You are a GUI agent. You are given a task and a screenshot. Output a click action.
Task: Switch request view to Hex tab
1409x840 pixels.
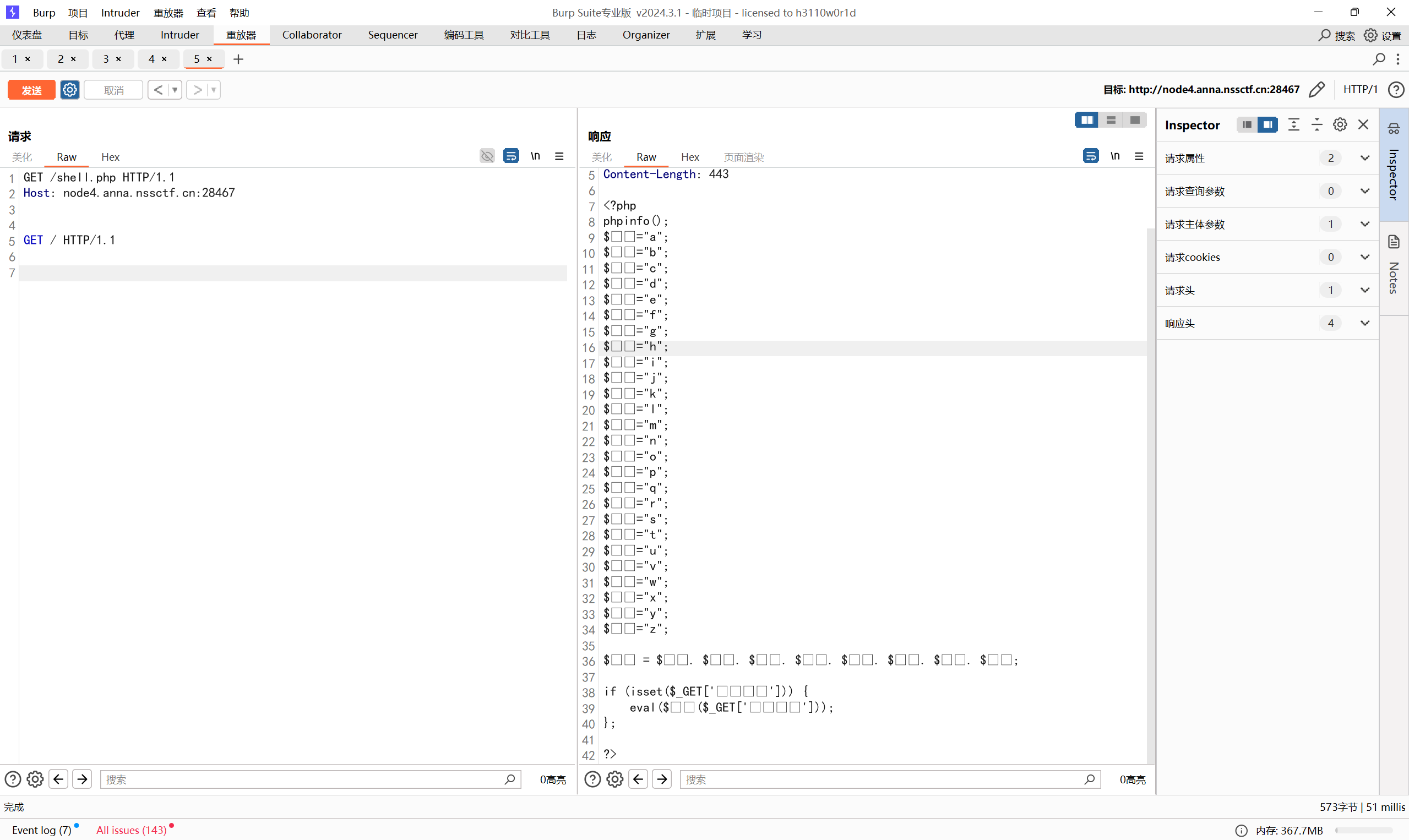click(110, 157)
